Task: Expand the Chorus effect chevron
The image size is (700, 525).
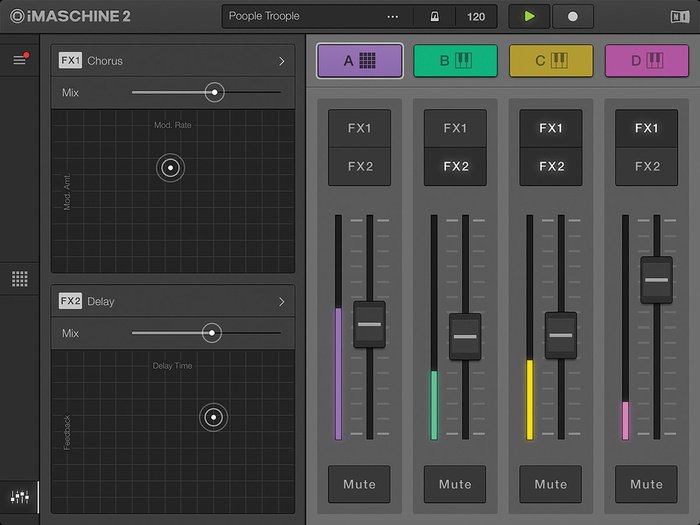Action: (x=281, y=61)
